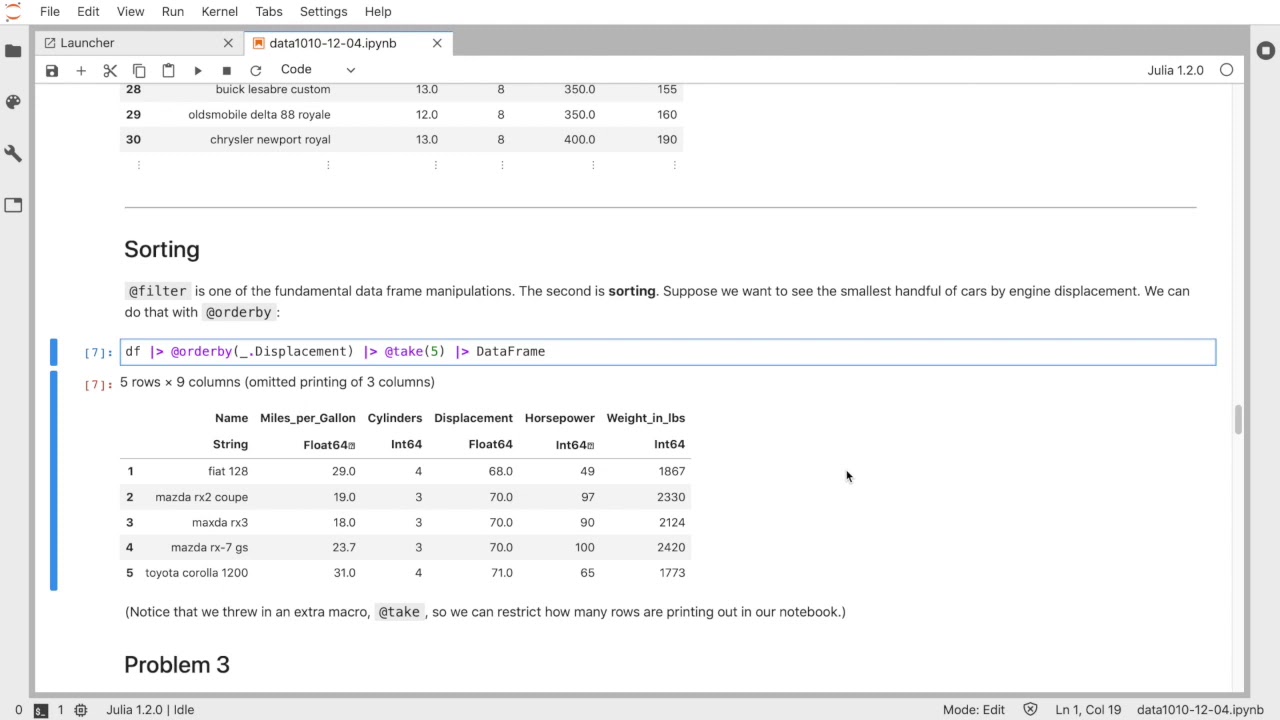Click the Cylinders column header
Image resolution: width=1280 pixels, height=720 pixels.
pos(395,418)
